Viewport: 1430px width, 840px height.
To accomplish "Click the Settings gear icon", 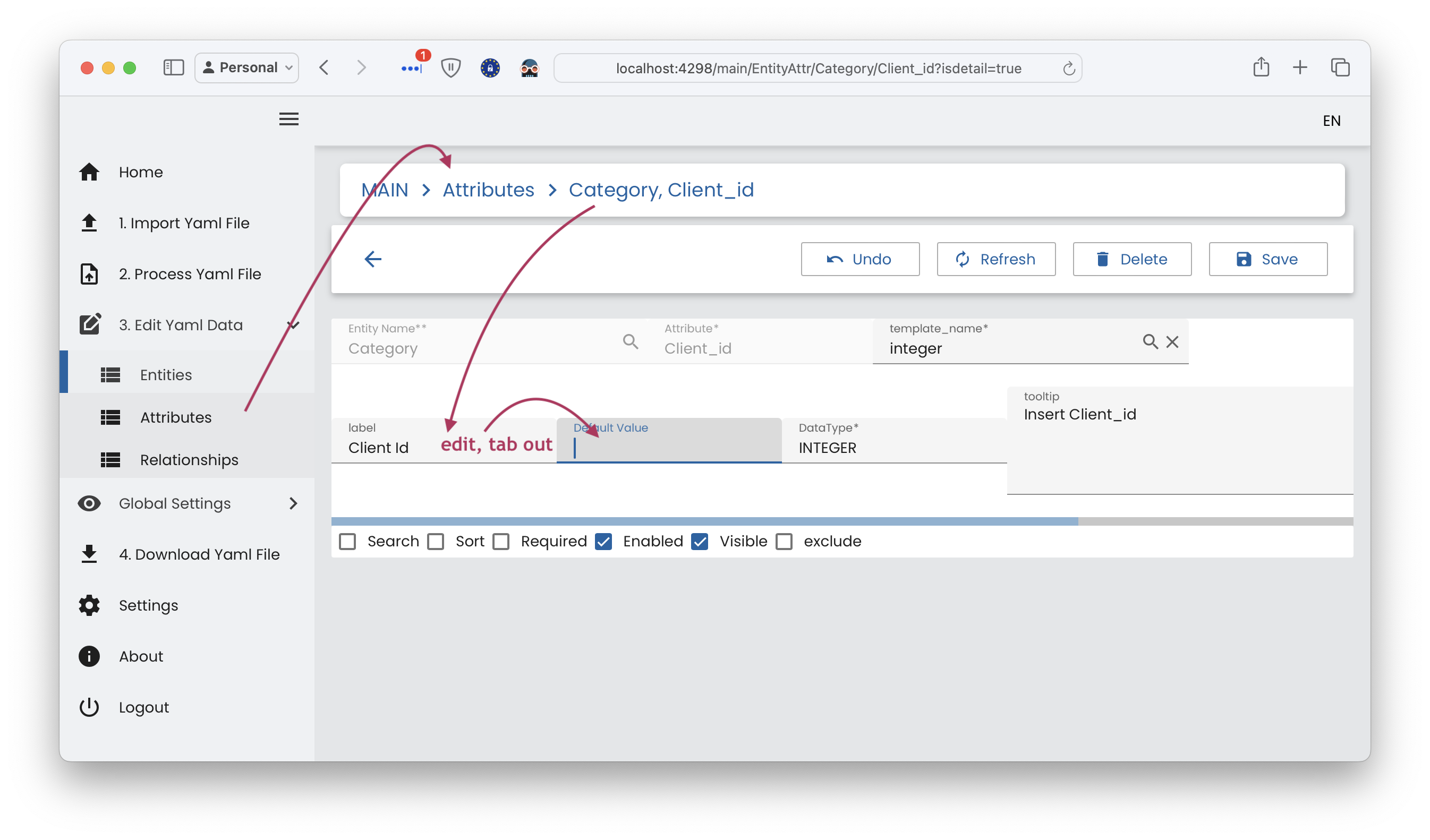I will coord(89,605).
